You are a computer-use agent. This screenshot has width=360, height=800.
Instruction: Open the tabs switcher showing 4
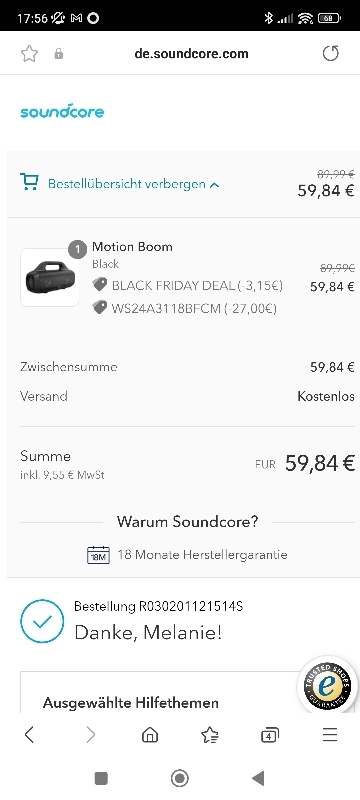[x=270, y=735]
